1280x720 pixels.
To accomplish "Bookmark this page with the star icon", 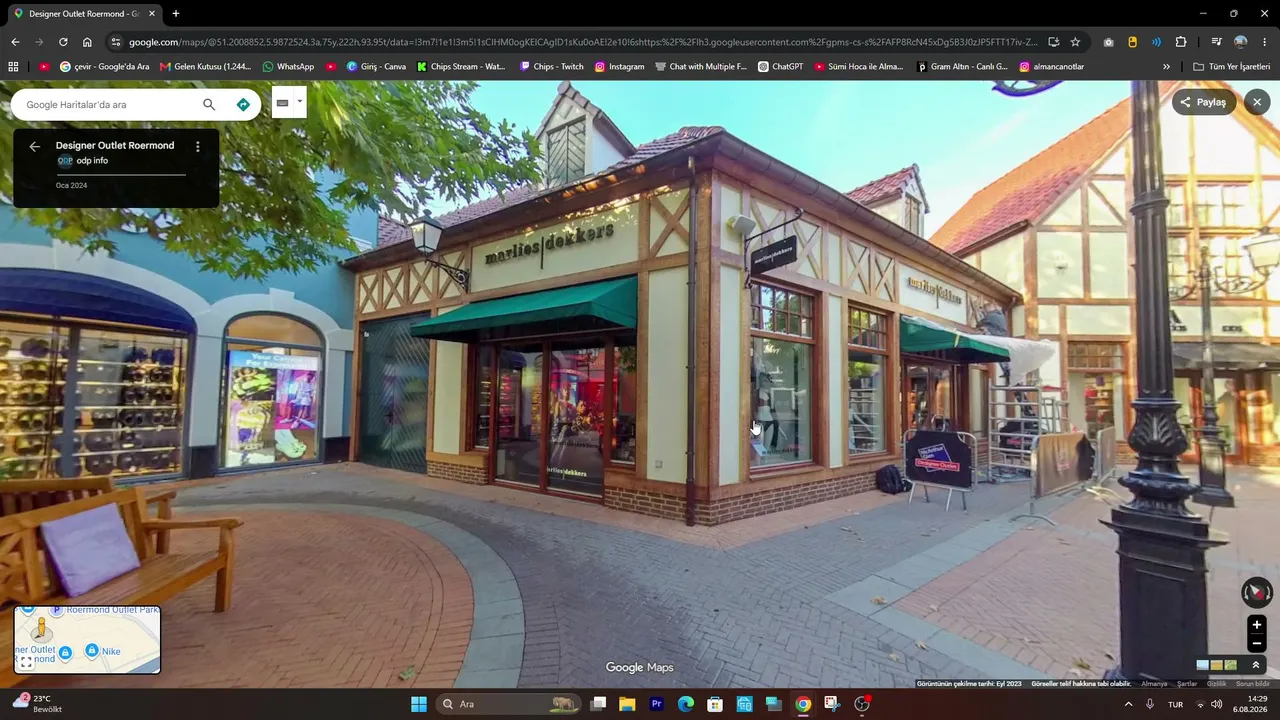I will point(1075,42).
